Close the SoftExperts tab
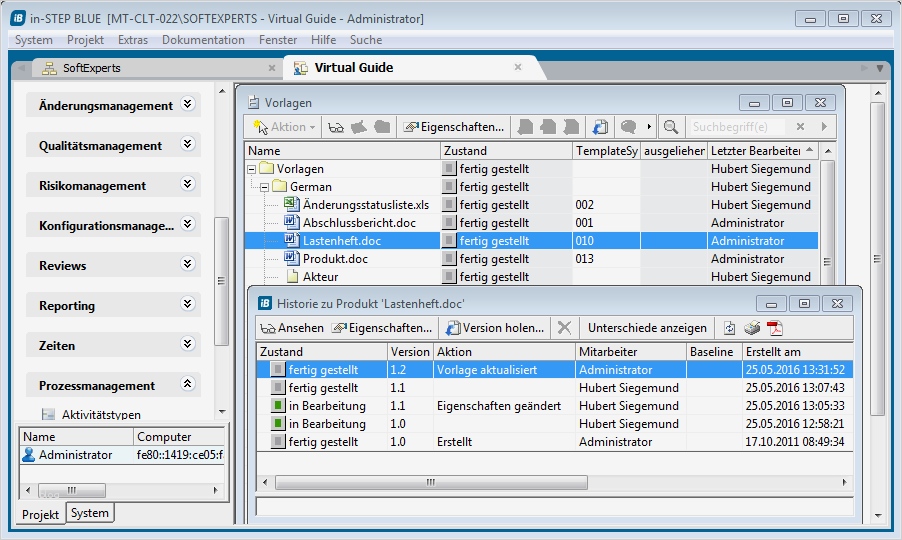902x540 pixels. coord(272,68)
